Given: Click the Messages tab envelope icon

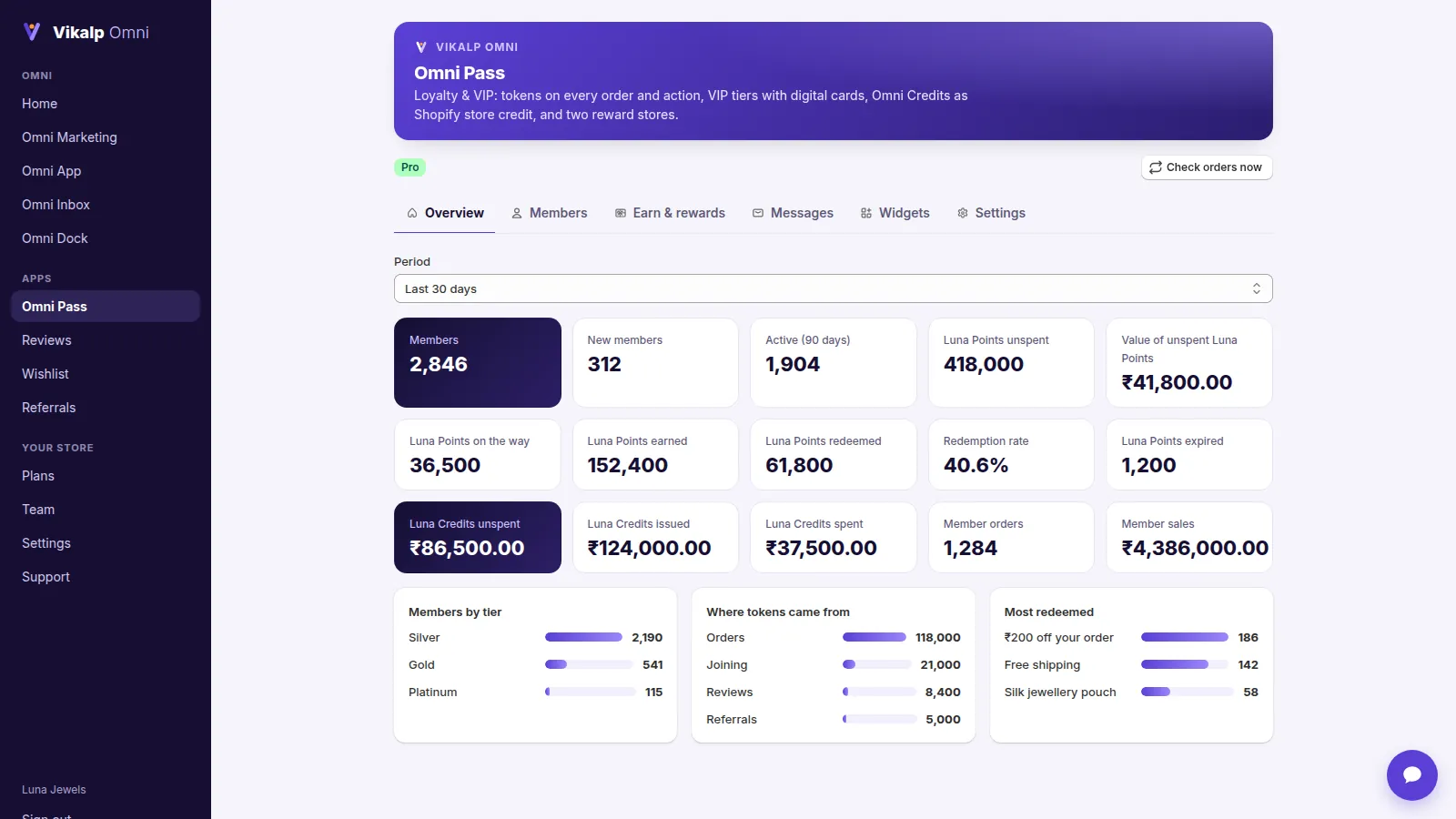Looking at the screenshot, I should click(x=758, y=213).
